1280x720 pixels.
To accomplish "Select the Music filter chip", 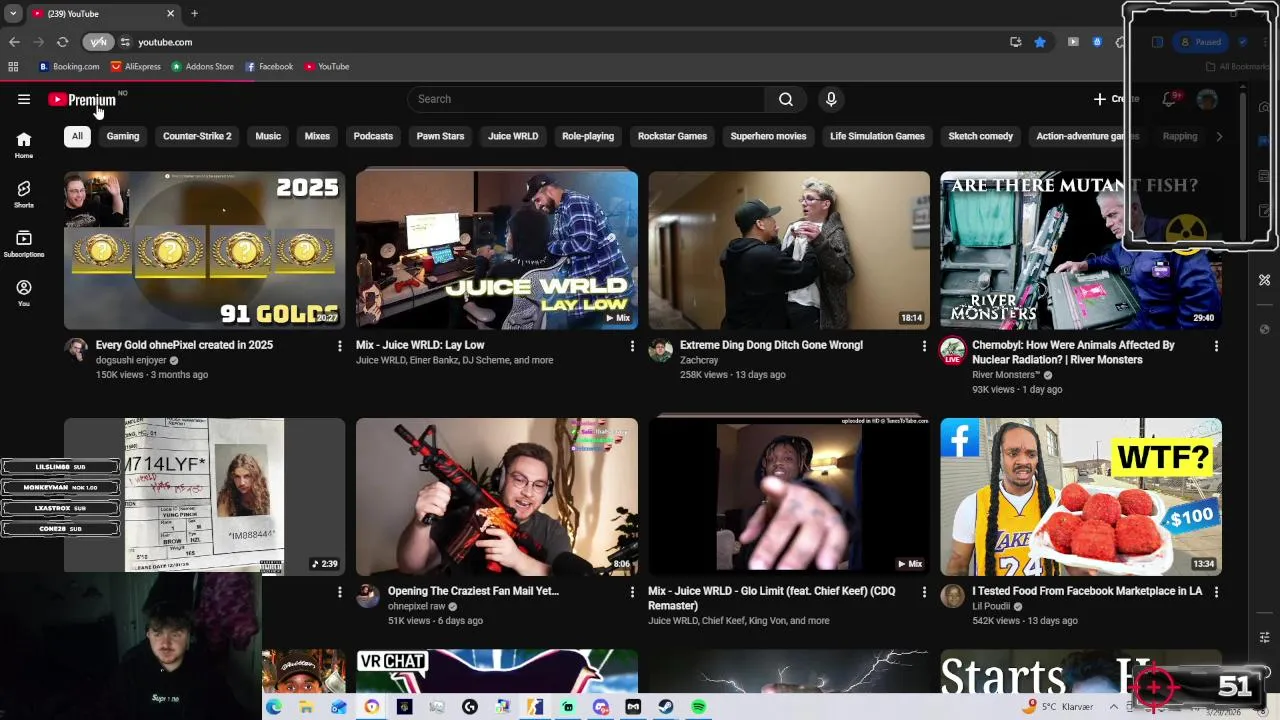I will [268, 136].
